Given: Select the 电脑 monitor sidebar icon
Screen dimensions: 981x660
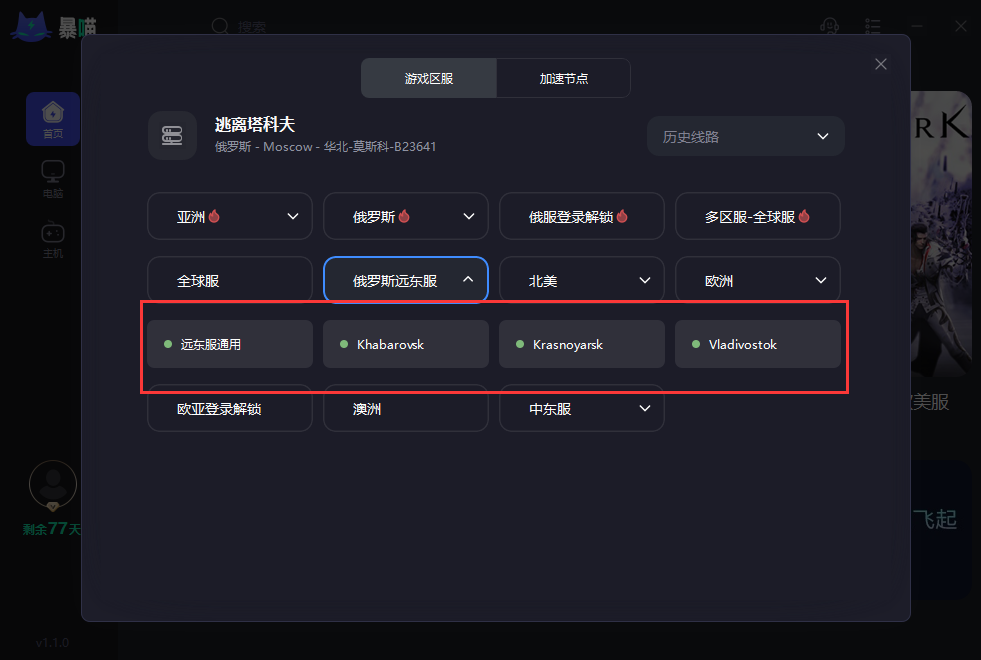Looking at the screenshot, I should (x=53, y=179).
